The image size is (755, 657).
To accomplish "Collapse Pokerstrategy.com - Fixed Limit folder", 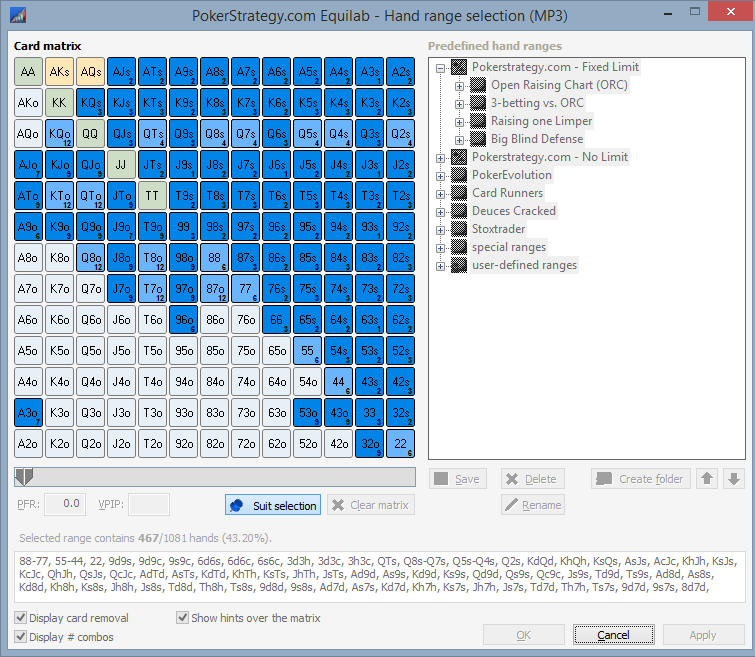I will [440, 68].
